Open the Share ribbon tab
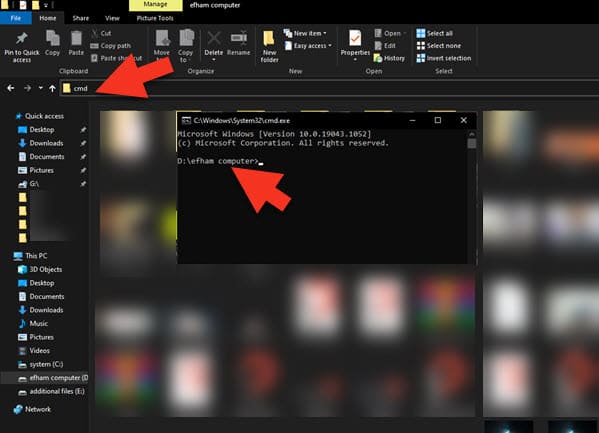Viewport: 599px width, 433px height. (x=81, y=18)
